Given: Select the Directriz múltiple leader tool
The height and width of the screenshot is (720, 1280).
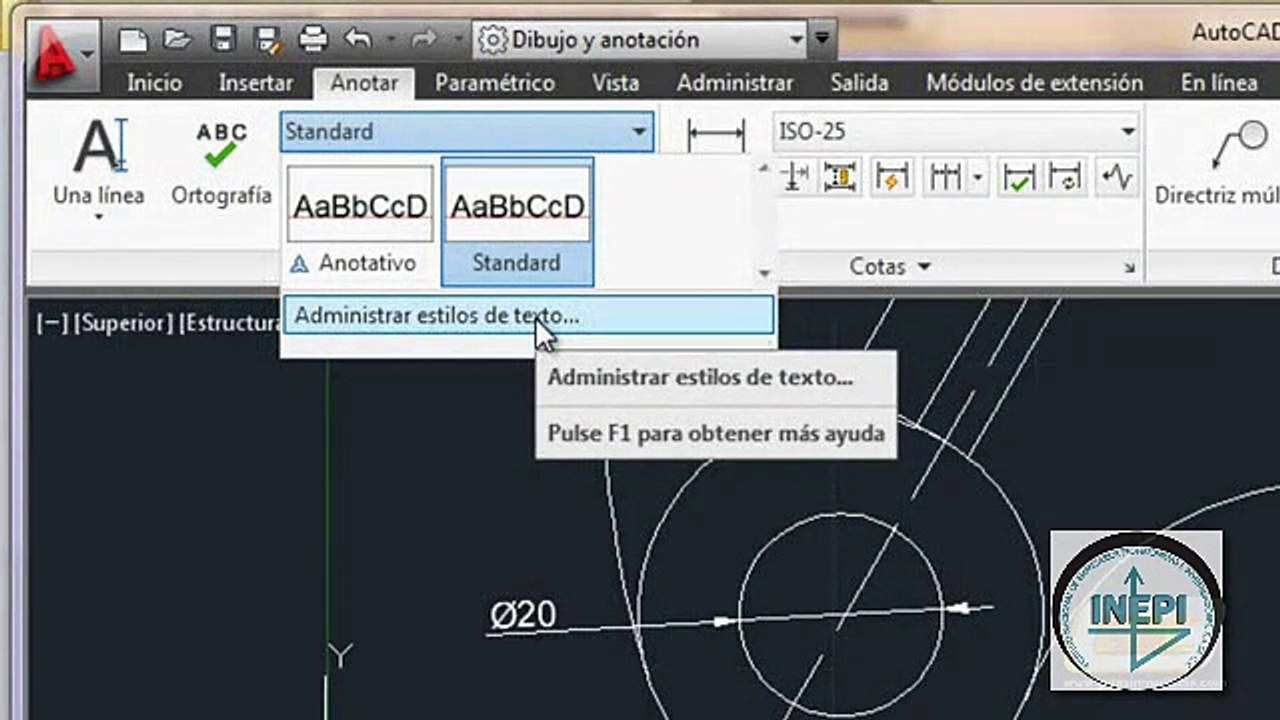Looking at the screenshot, I should pos(1219,162).
